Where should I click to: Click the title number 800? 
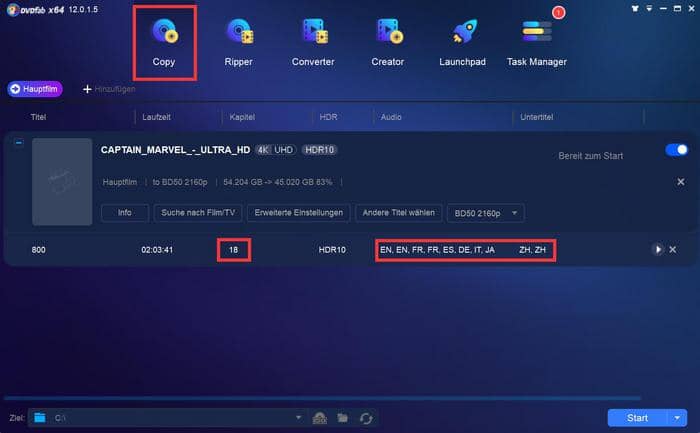click(x=38, y=250)
